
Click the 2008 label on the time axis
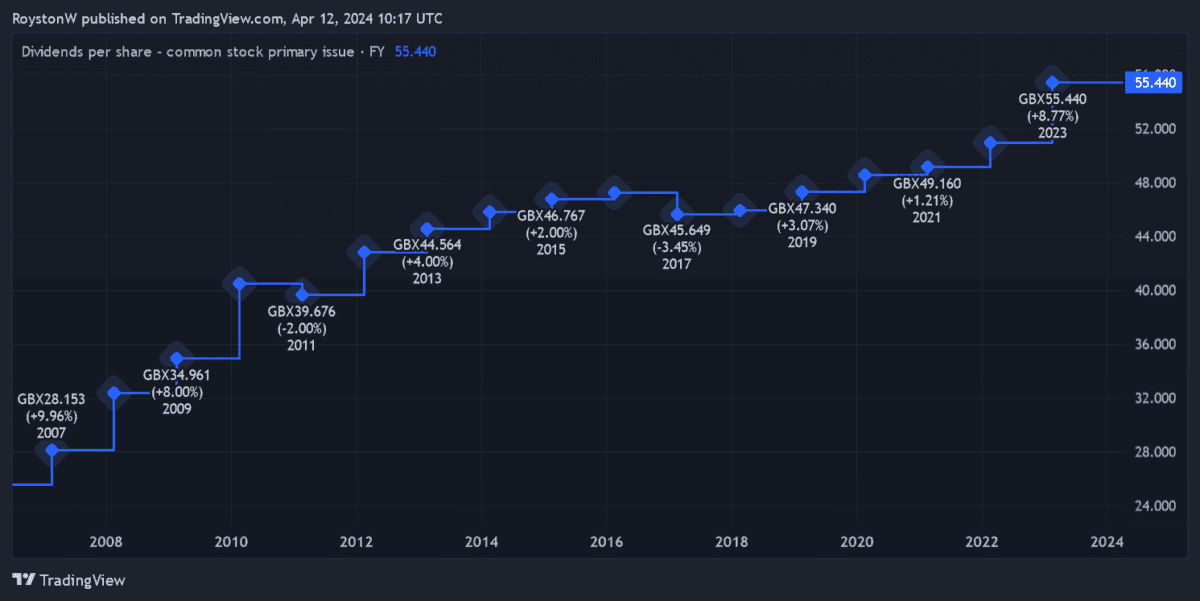tap(106, 542)
